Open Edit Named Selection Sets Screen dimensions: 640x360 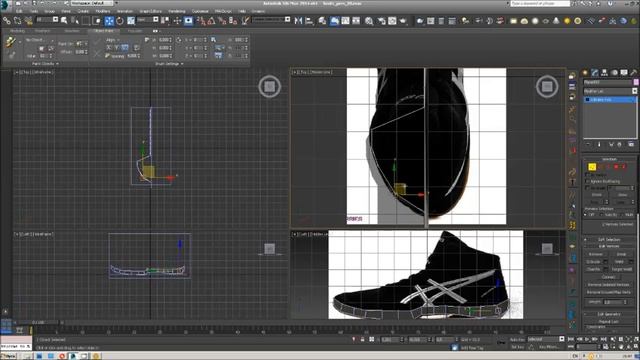(x=245, y=20)
